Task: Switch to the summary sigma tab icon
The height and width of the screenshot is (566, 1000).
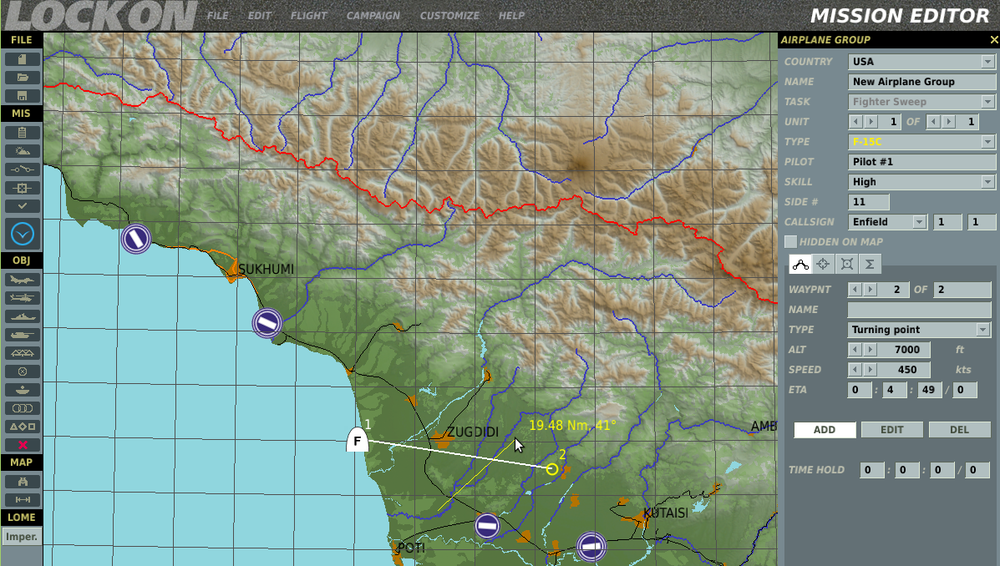Action: 869,264
